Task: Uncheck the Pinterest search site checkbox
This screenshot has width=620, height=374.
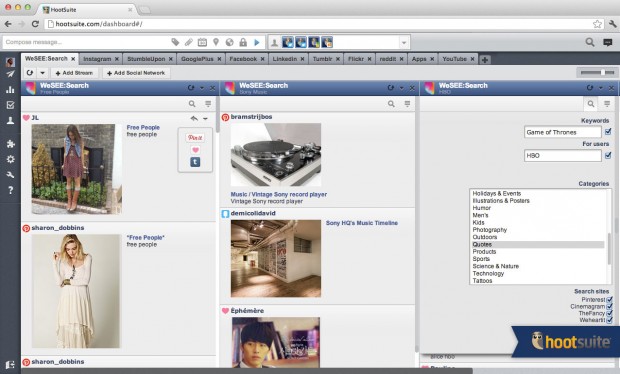Action: (x=609, y=300)
